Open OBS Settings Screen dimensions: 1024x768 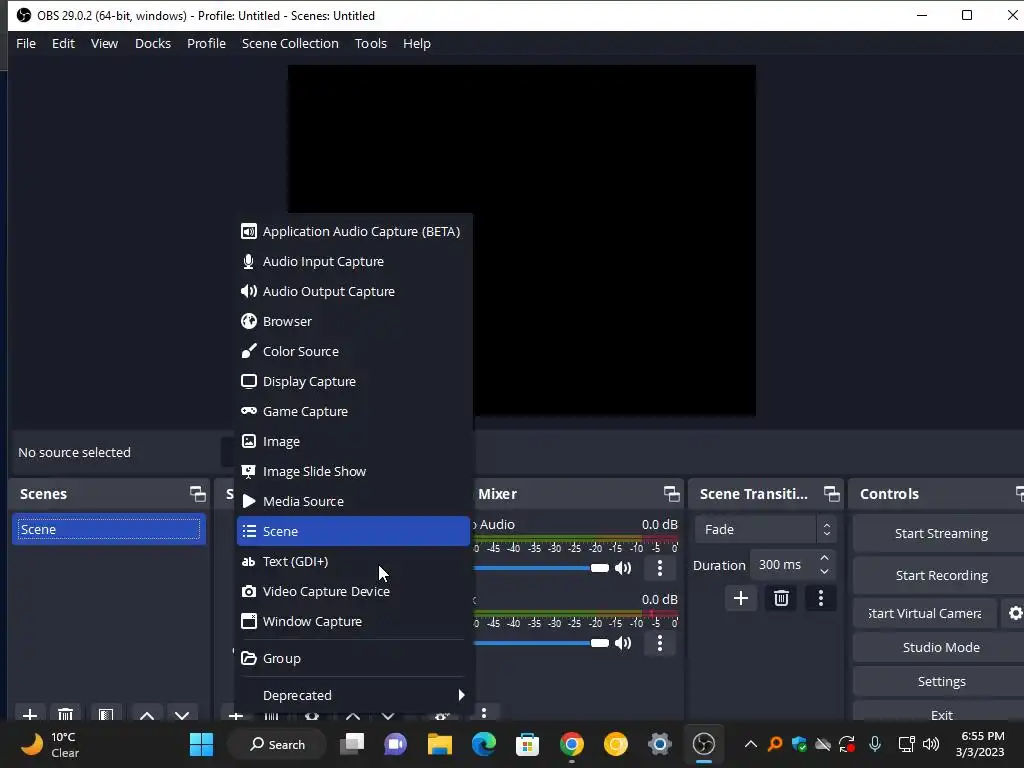940,681
